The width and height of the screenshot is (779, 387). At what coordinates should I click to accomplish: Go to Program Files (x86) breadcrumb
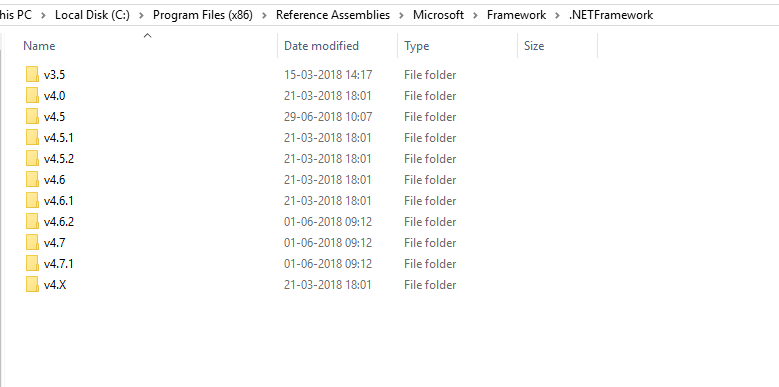[203, 15]
